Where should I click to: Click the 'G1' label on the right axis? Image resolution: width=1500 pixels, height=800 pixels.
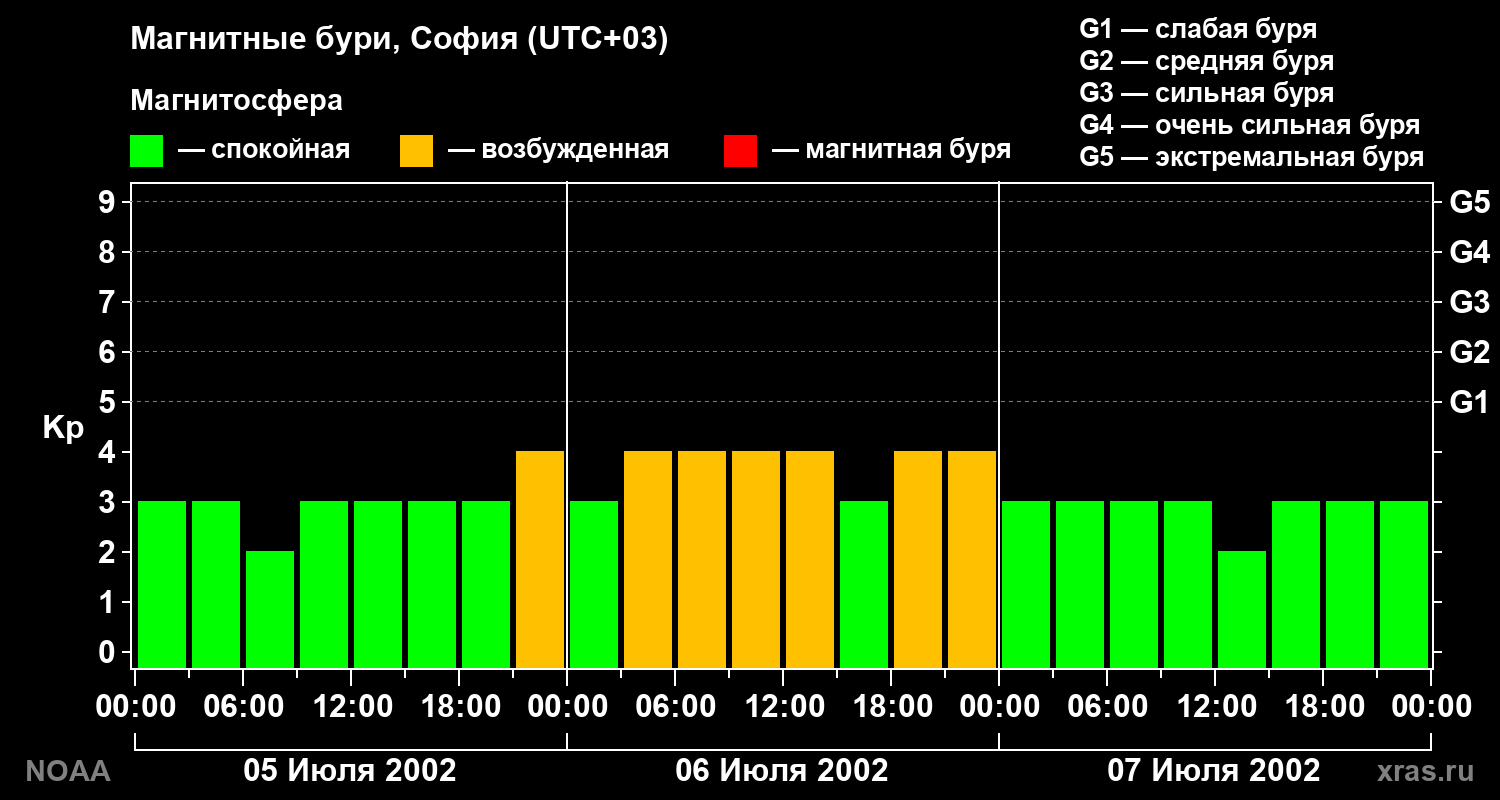pos(1469,402)
